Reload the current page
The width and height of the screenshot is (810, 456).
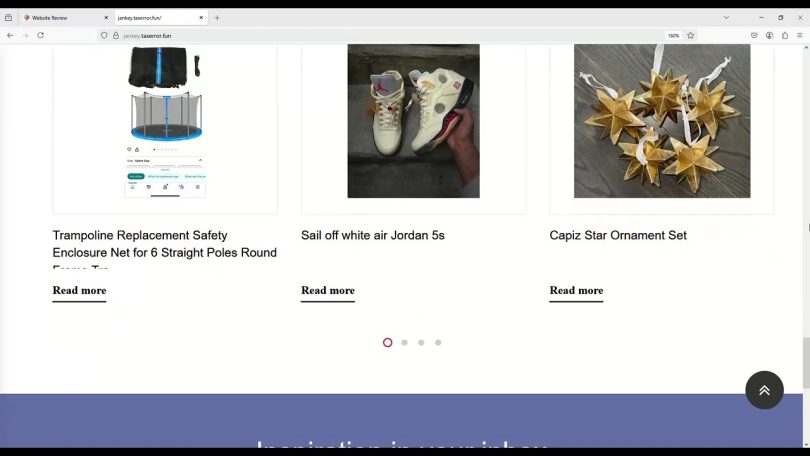coord(40,36)
